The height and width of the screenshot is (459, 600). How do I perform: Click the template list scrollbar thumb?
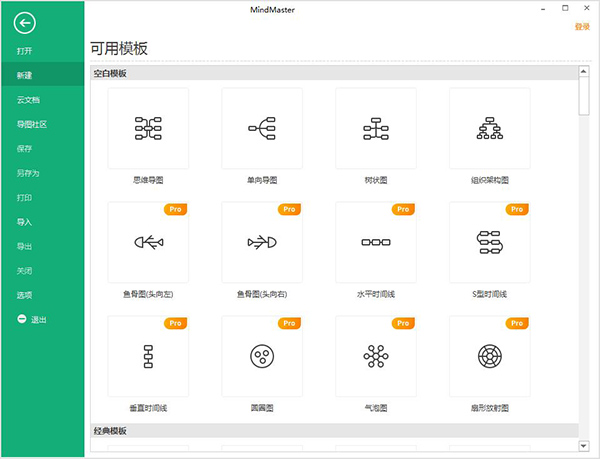pyautogui.click(x=584, y=96)
